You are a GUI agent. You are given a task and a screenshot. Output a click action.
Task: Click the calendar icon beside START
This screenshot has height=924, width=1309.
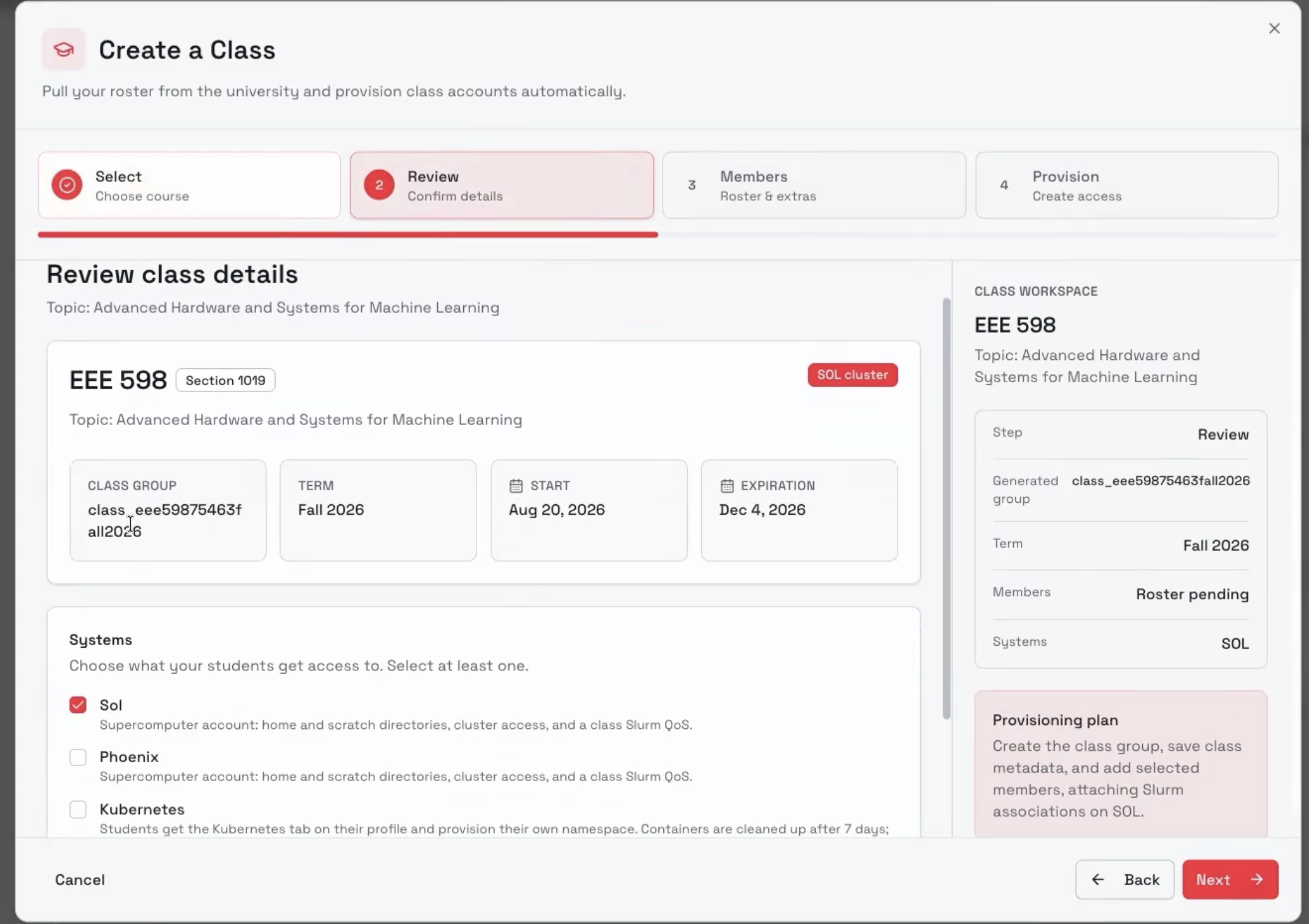click(516, 486)
